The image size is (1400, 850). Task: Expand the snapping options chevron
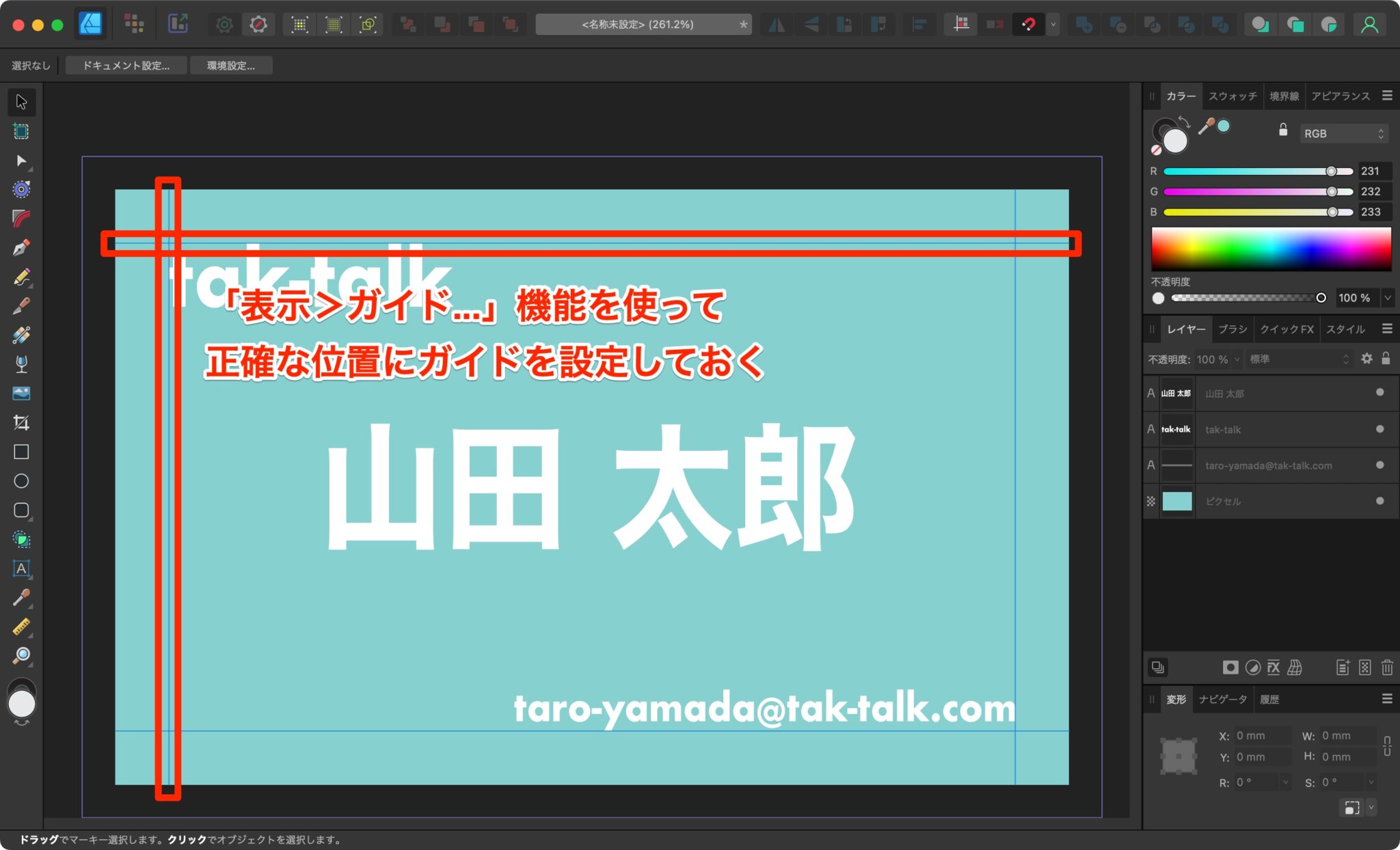click(x=1053, y=24)
